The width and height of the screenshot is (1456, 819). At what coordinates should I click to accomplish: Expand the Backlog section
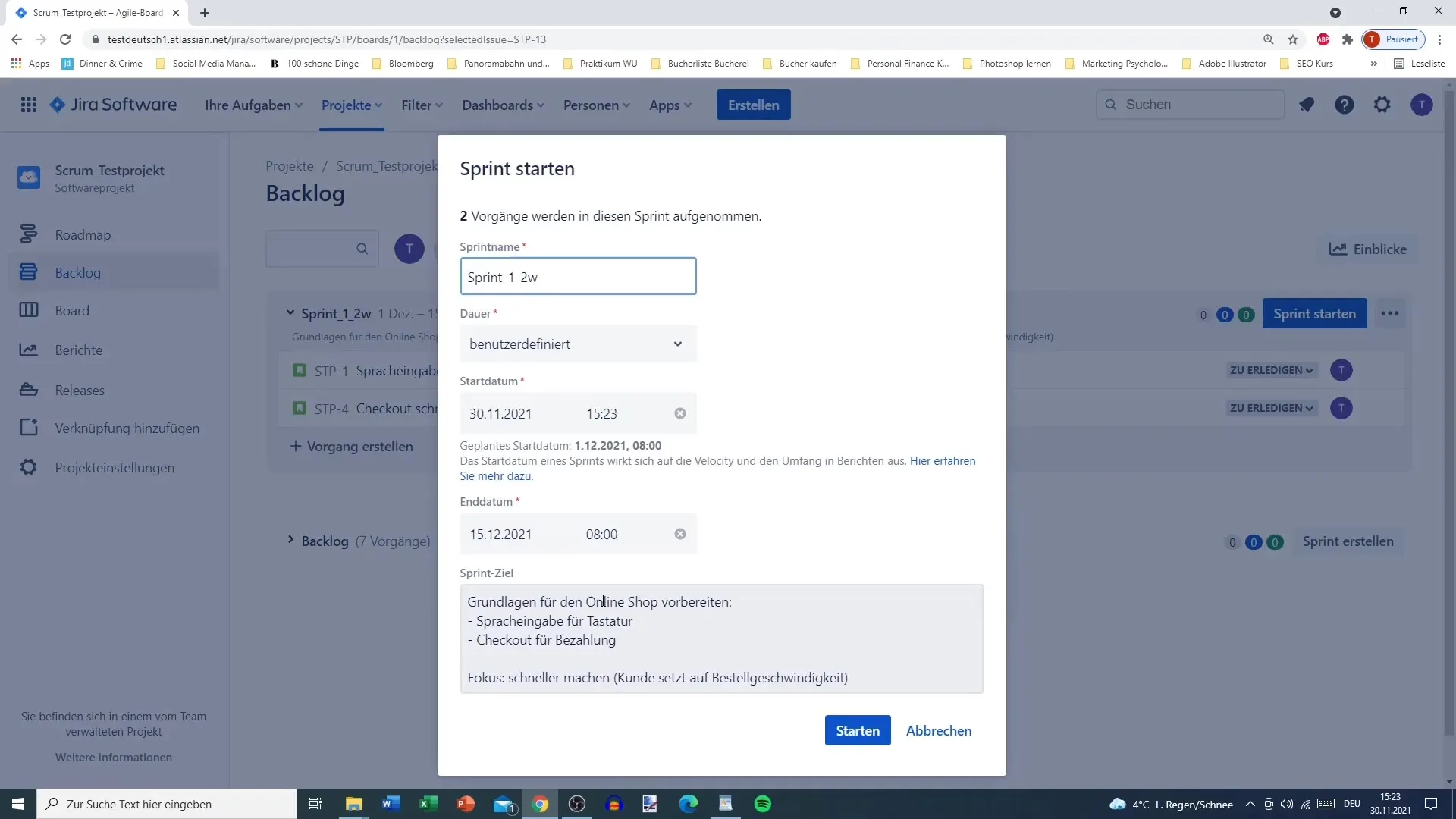pos(290,540)
